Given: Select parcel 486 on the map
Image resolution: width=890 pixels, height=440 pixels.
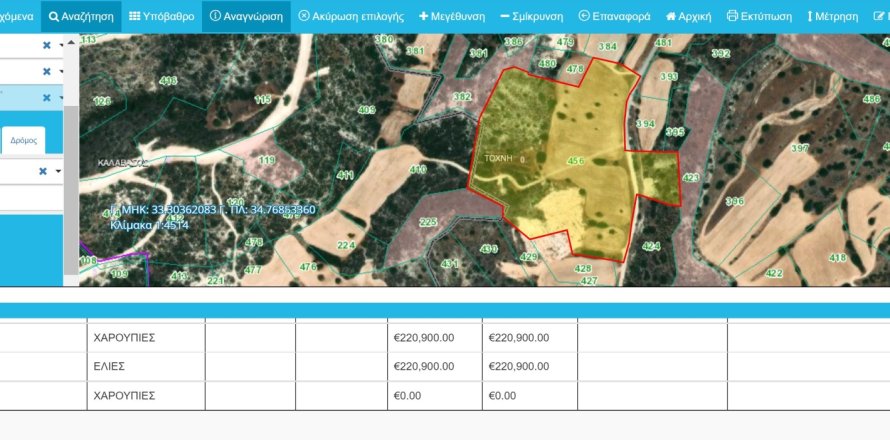Looking at the screenshot, I should 872,99.
